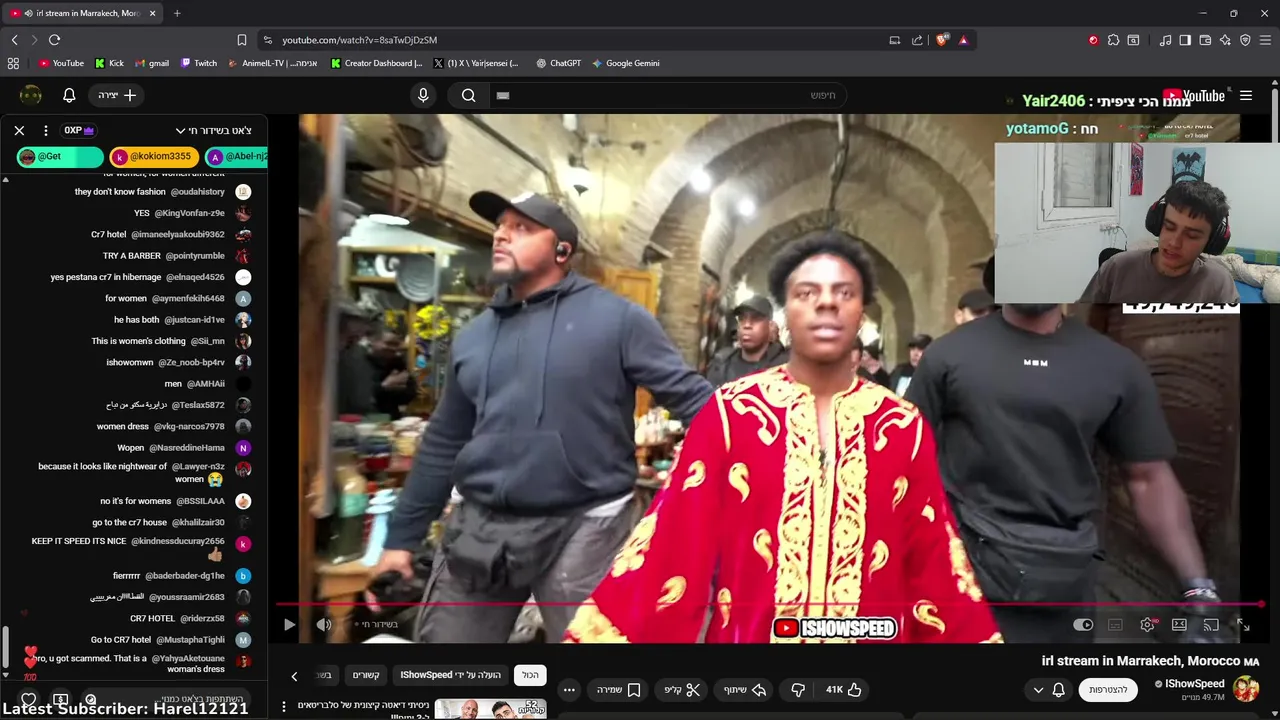Select the ISHowSpeed uploads filter chip

(450, 675)
